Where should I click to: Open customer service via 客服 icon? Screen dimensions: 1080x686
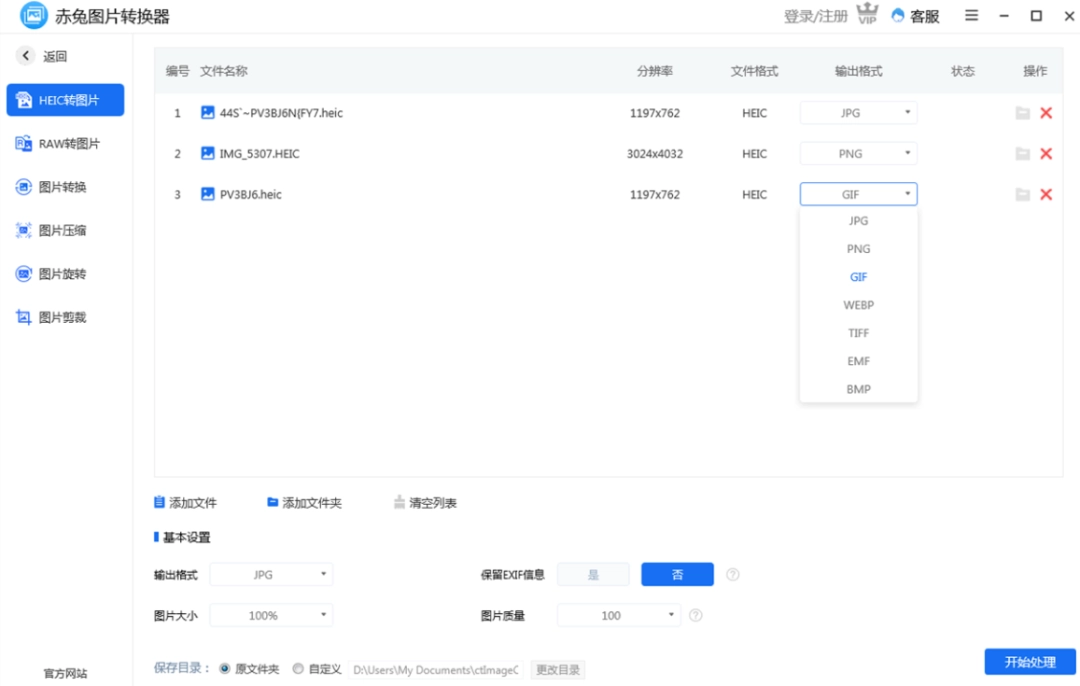(914, 15)
